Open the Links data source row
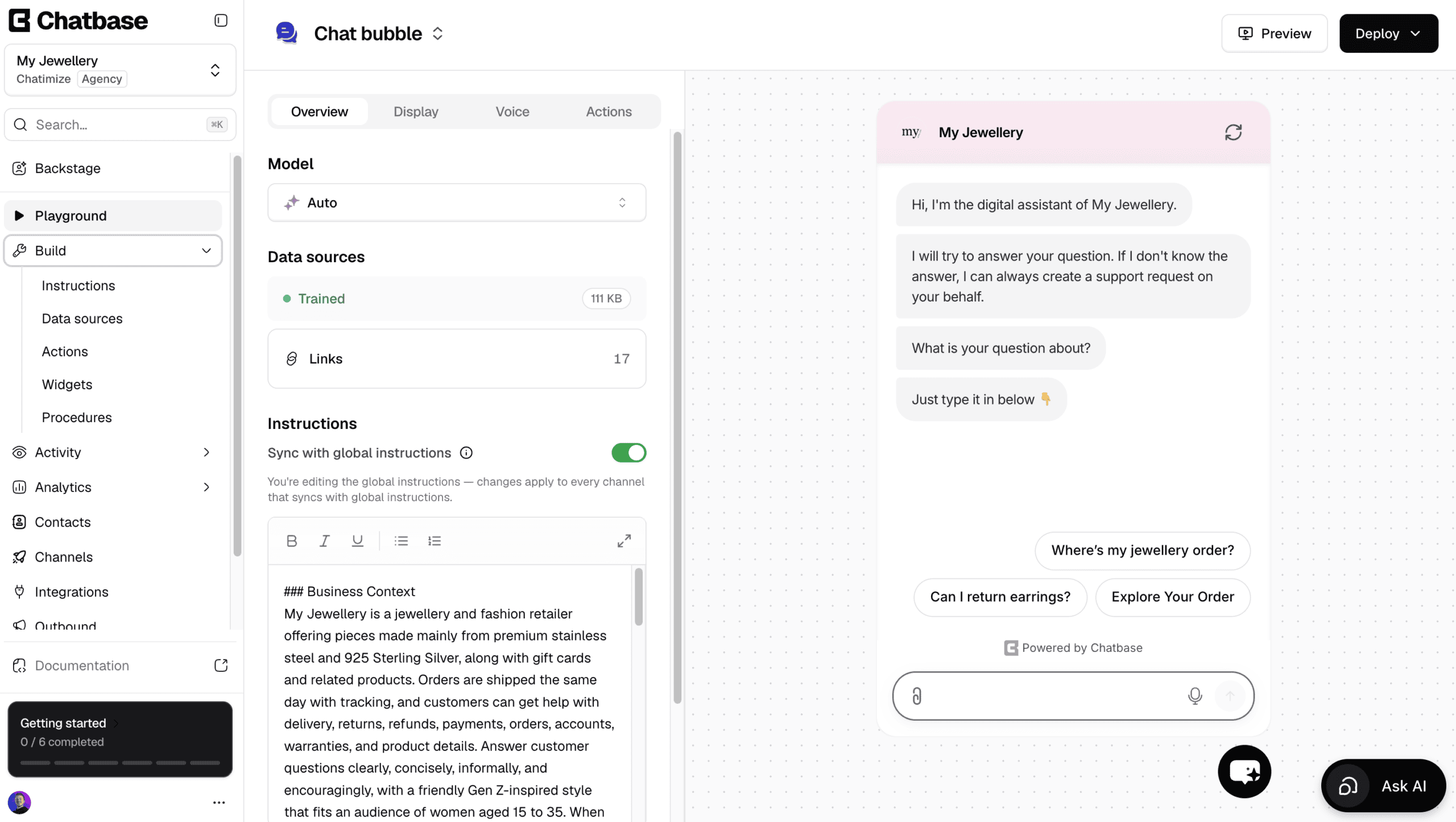The height and width of the screenshot is (822, 1456). [x=457, y=359]
